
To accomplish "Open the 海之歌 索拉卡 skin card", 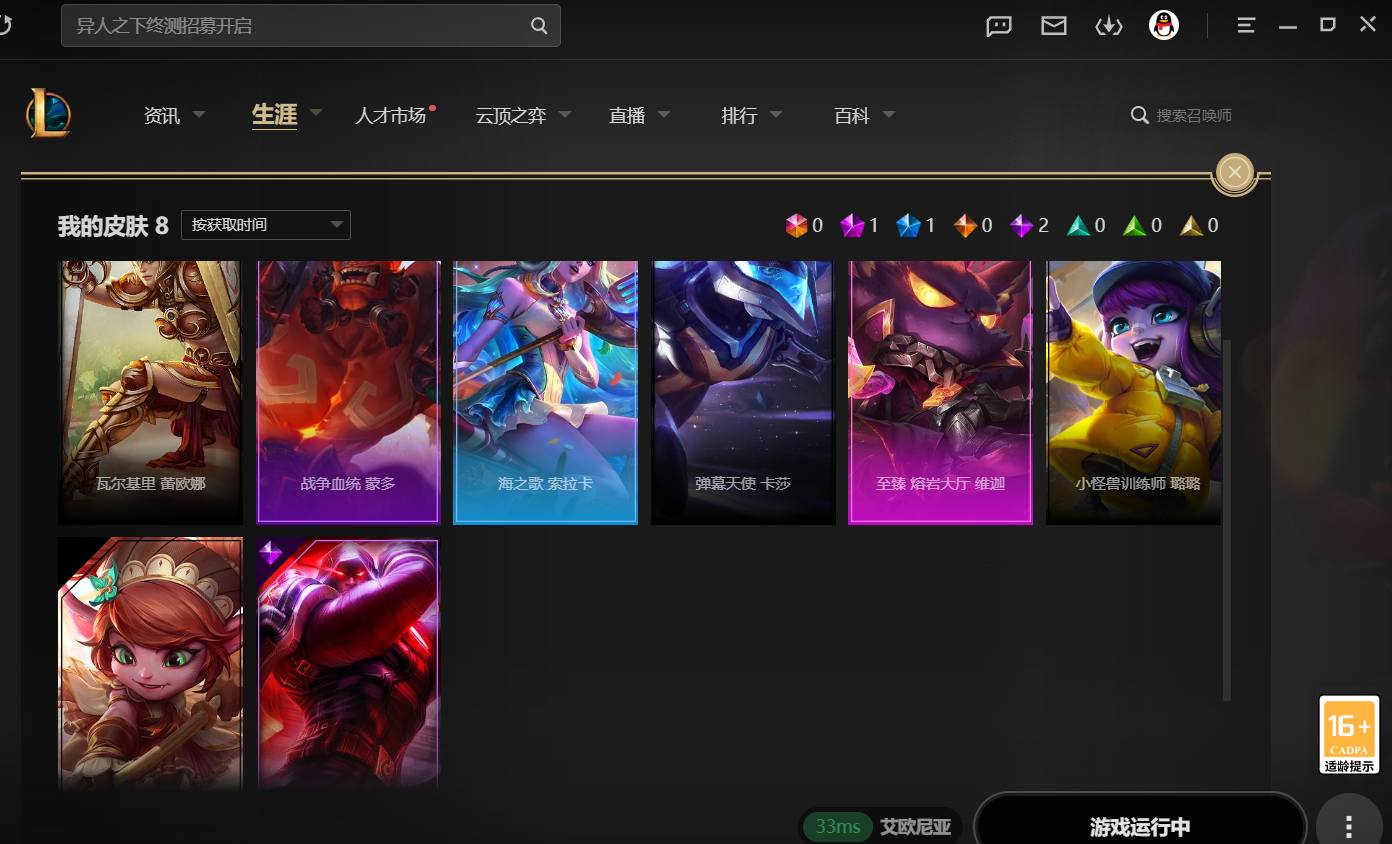I will tap(545, 392).
